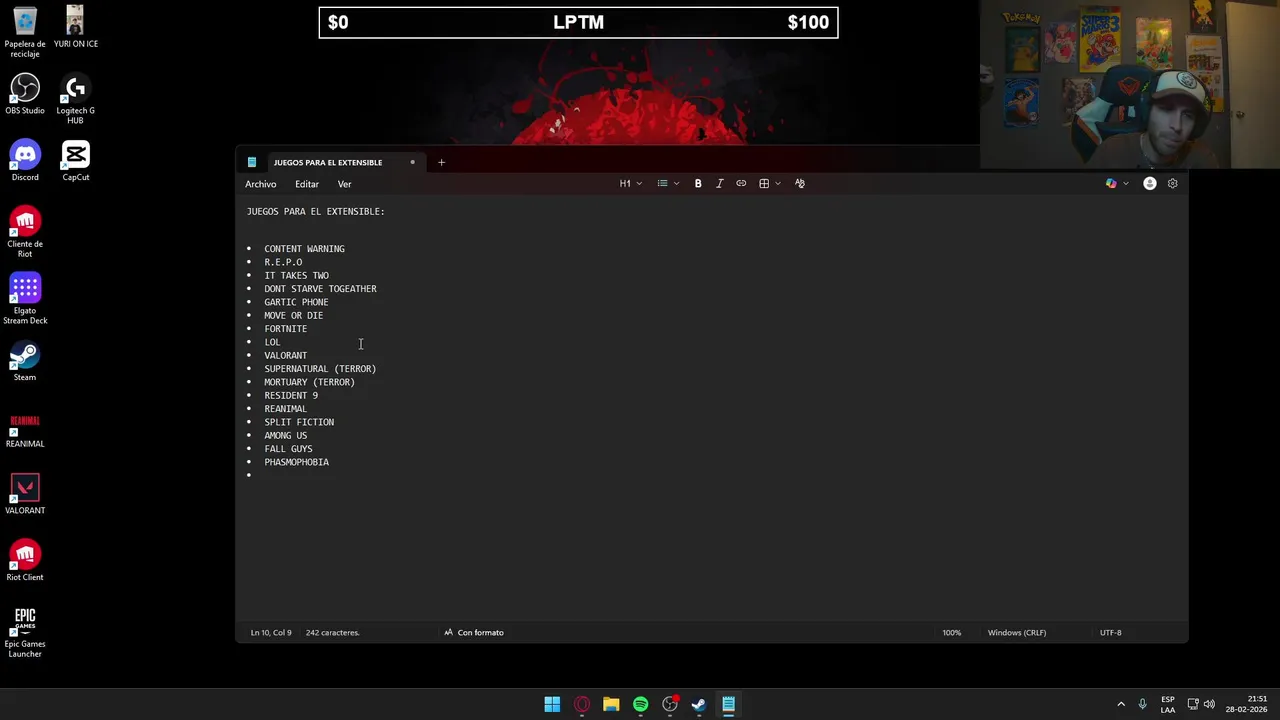Open the H1 heading style dropdown
Screen dimensions: 1280x720
click(631, 184)
